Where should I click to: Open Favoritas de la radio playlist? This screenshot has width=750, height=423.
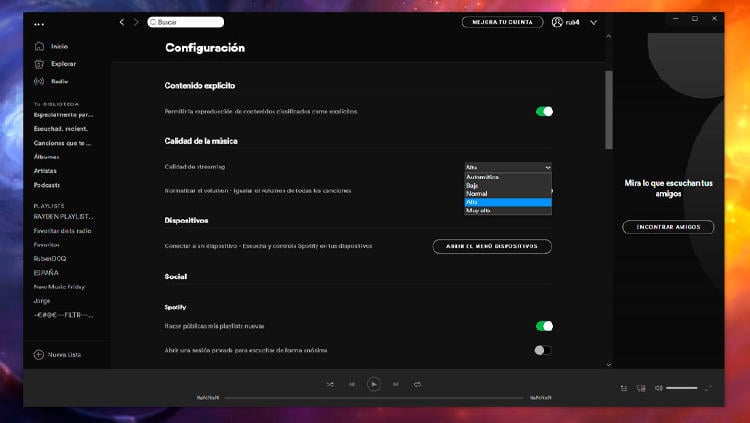point(62,231)
